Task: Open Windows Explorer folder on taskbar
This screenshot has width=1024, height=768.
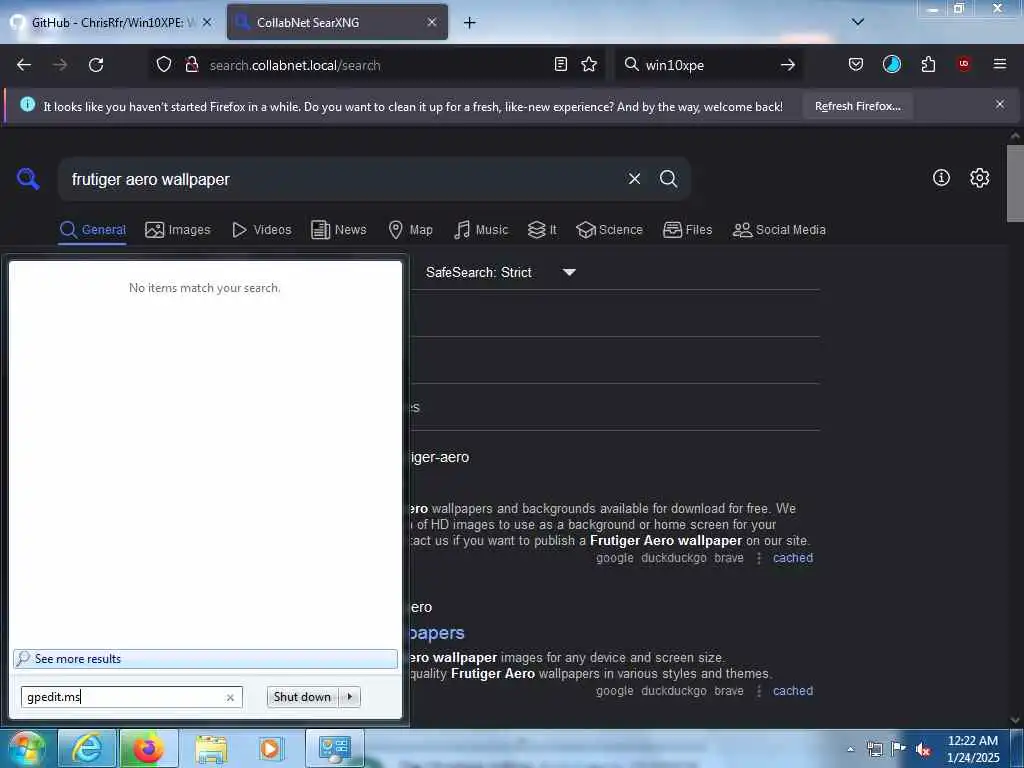Action: pos(211,748)
